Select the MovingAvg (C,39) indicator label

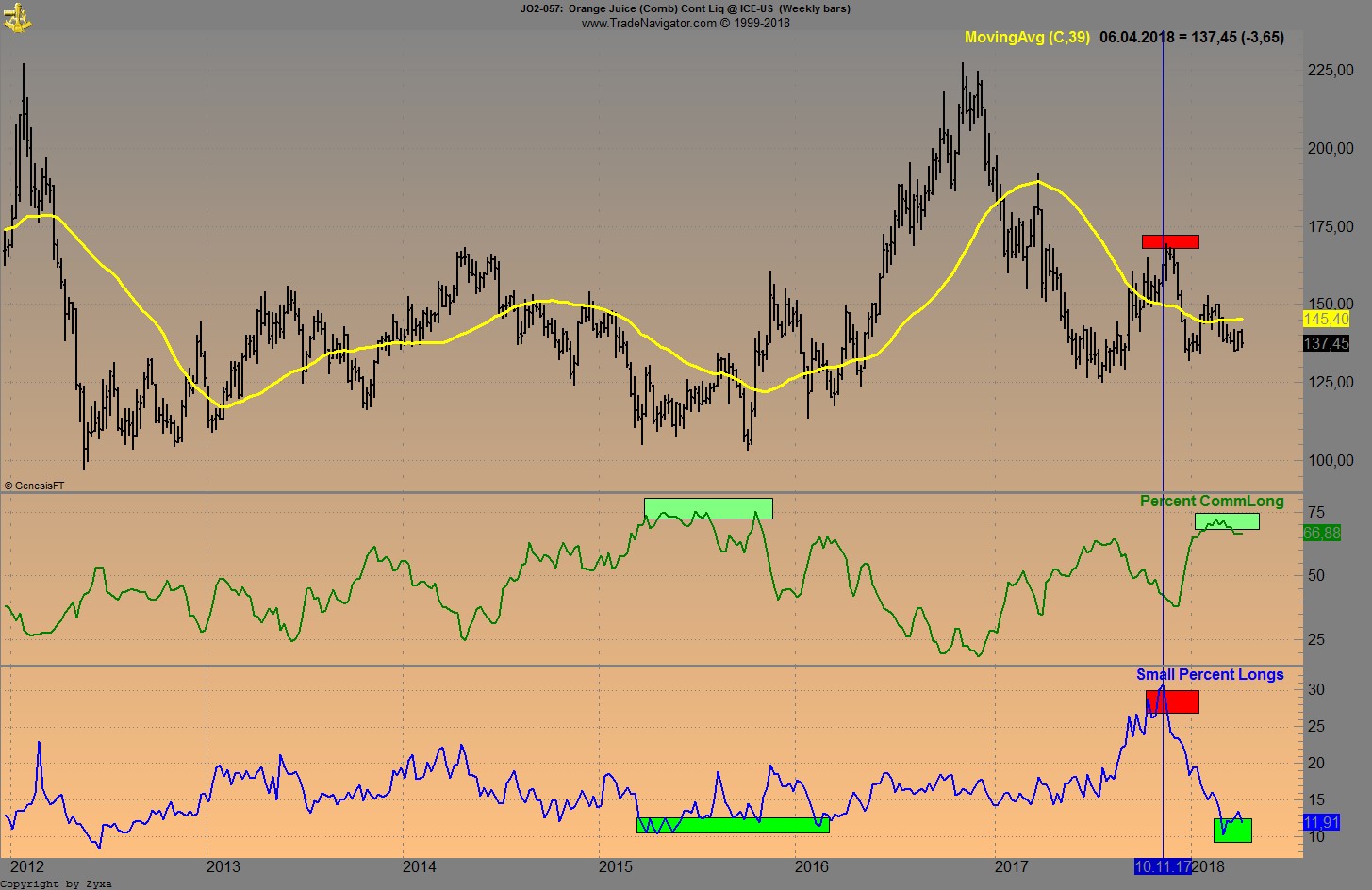click(1027, 38)
